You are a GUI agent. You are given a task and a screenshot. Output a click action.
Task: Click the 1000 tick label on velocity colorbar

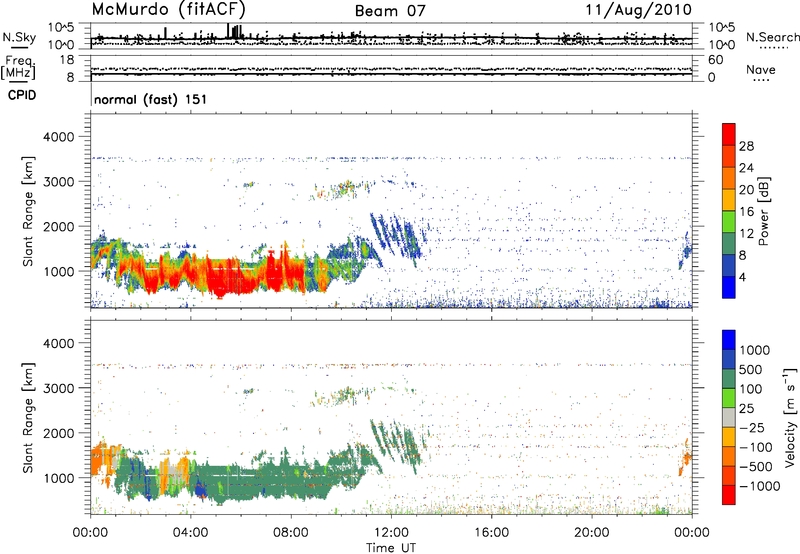[x=755, y=350]
